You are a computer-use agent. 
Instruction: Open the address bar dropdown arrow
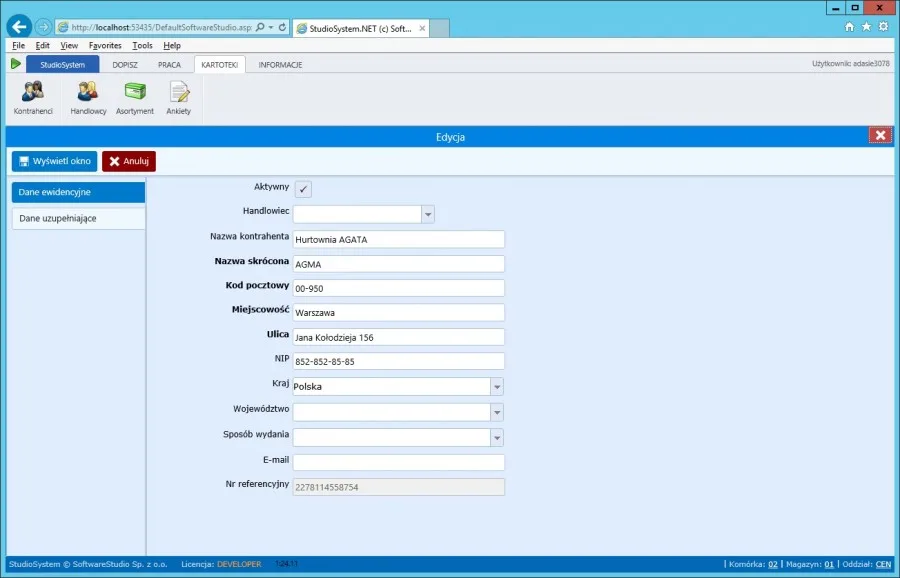[271, 27]
